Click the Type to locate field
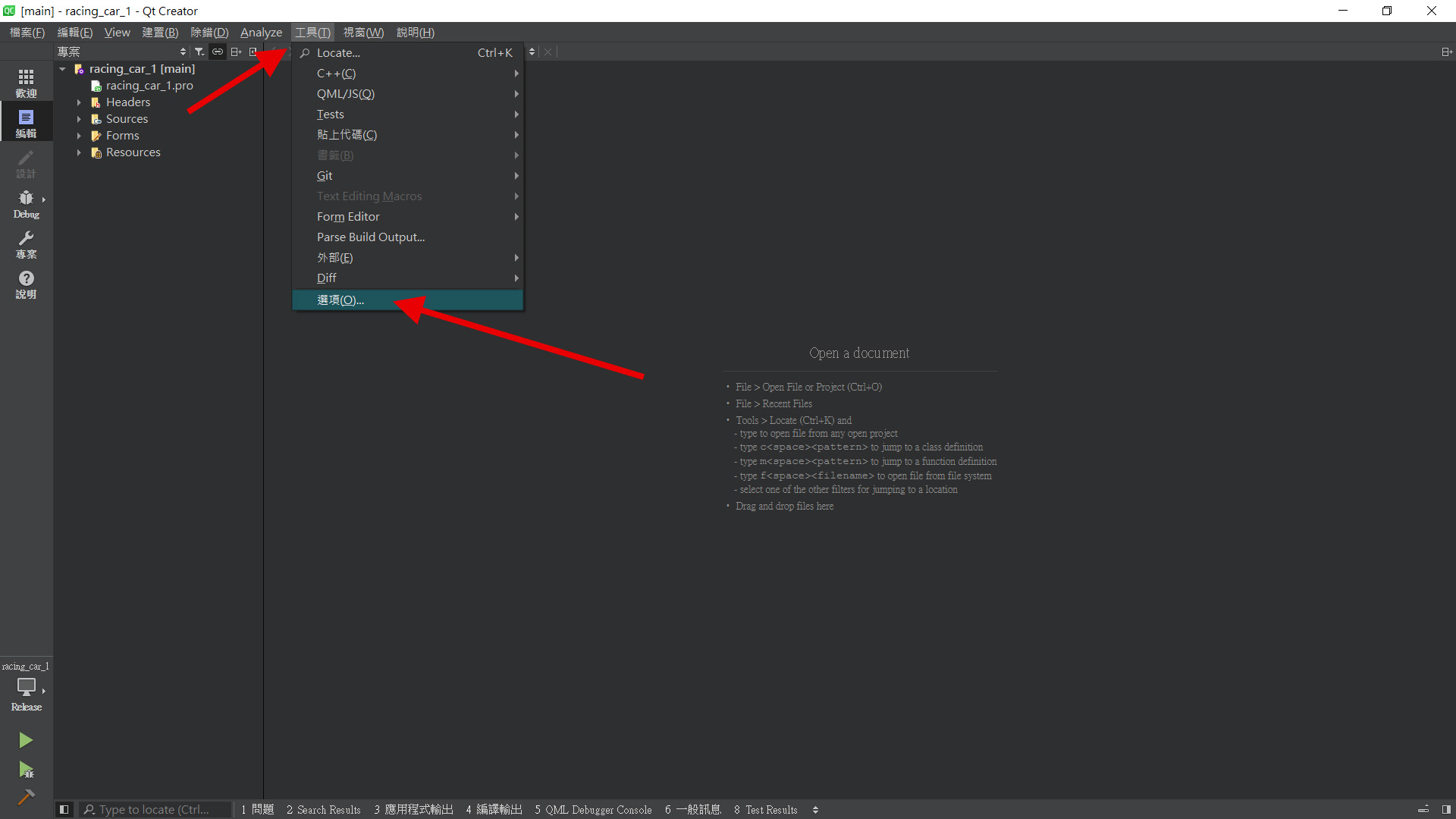1456x819 pixels. 154,809
